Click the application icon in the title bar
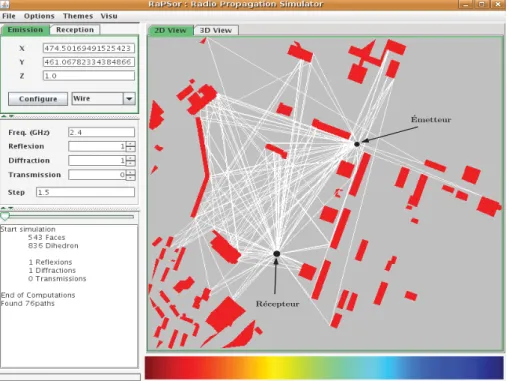The width and height of the screenshot is (509, 381). pos(5,4)
